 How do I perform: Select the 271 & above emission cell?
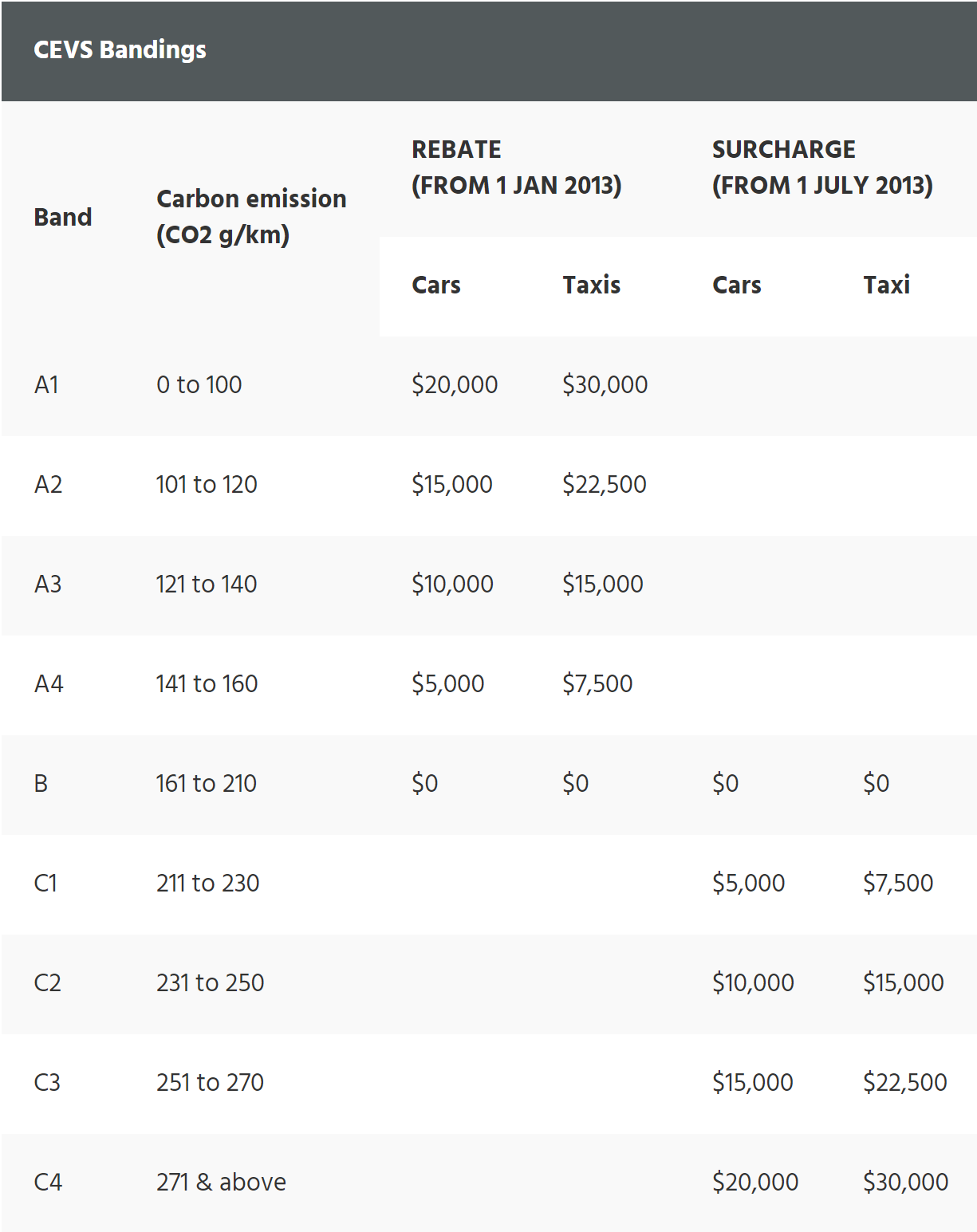point(221,1182)
